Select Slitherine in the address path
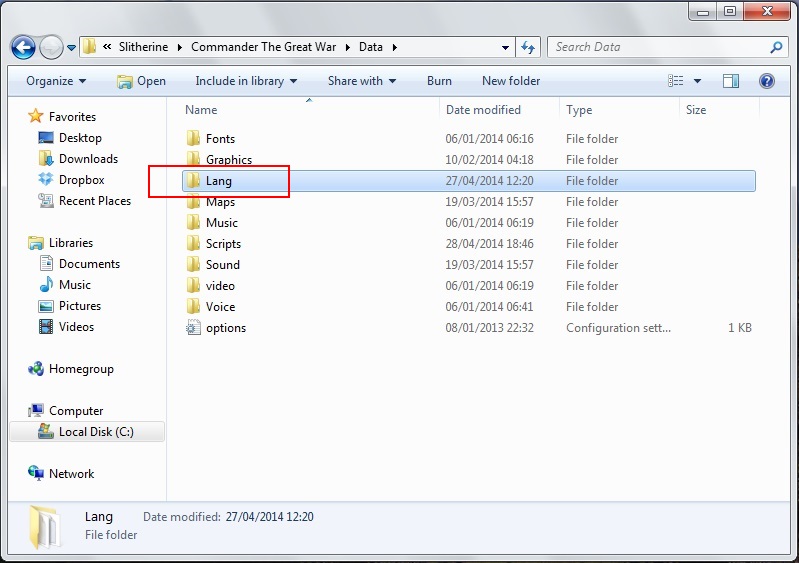Image resolution: width=799 pixels, height=563 pixels. click(x=143, y=47)
